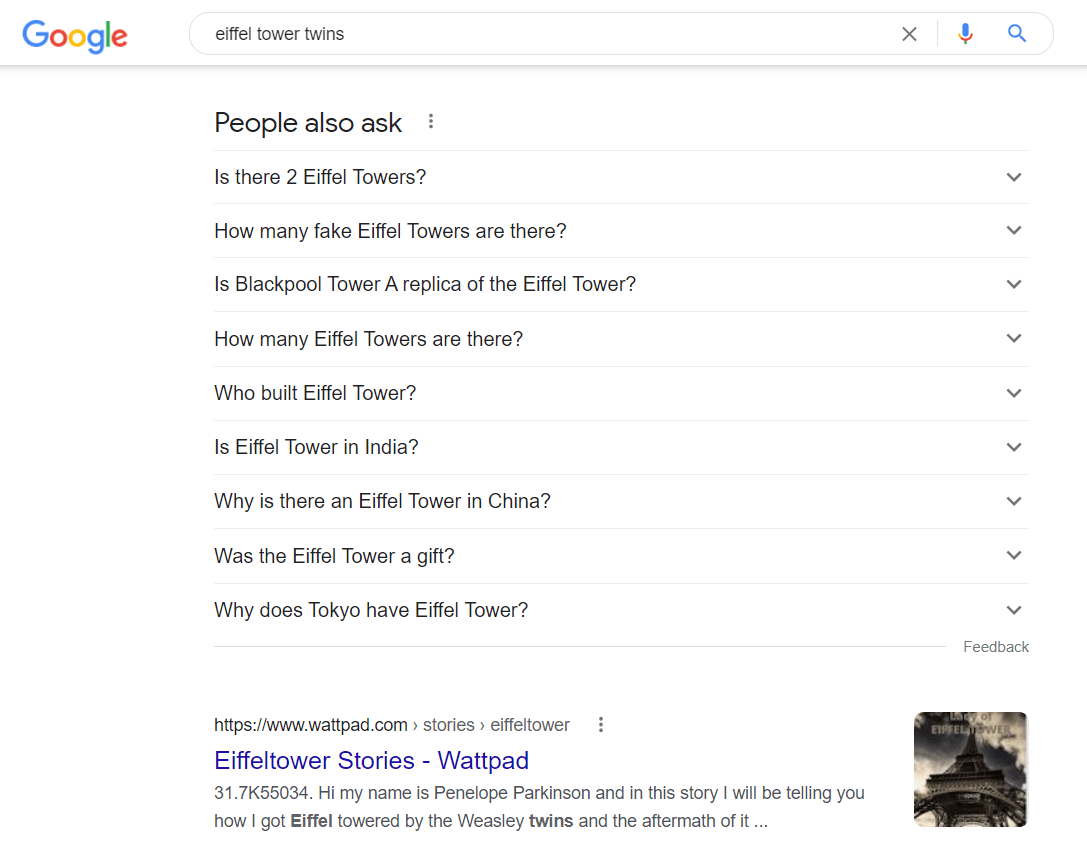
Task: Click the text 'Why does Tokyo have Eiffel Tower?'
Action: point(371,610)
